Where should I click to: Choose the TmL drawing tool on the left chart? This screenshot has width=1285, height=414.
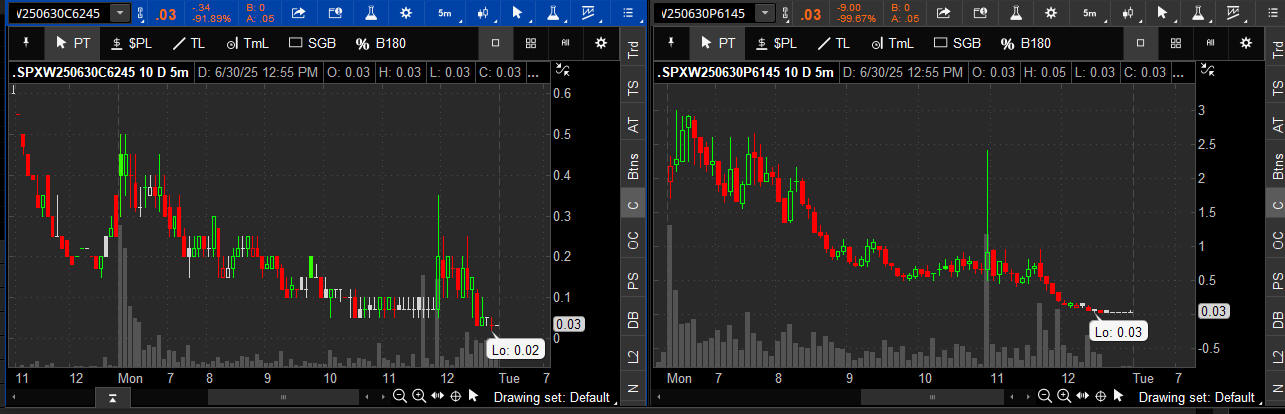click(x=248, y=43)
